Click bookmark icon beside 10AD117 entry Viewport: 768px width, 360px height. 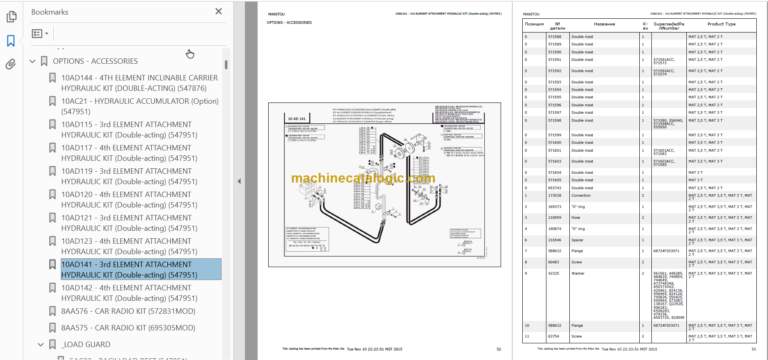pyautogui.click(x=52, y=147)
